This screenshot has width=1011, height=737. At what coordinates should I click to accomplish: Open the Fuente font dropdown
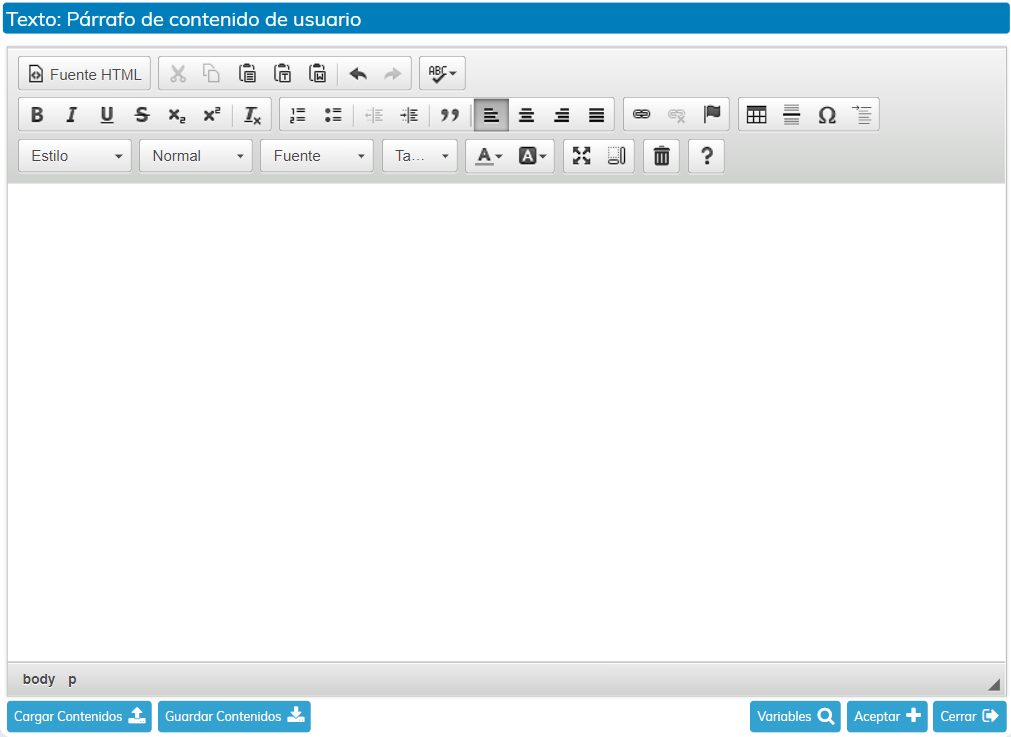(317, 156)
